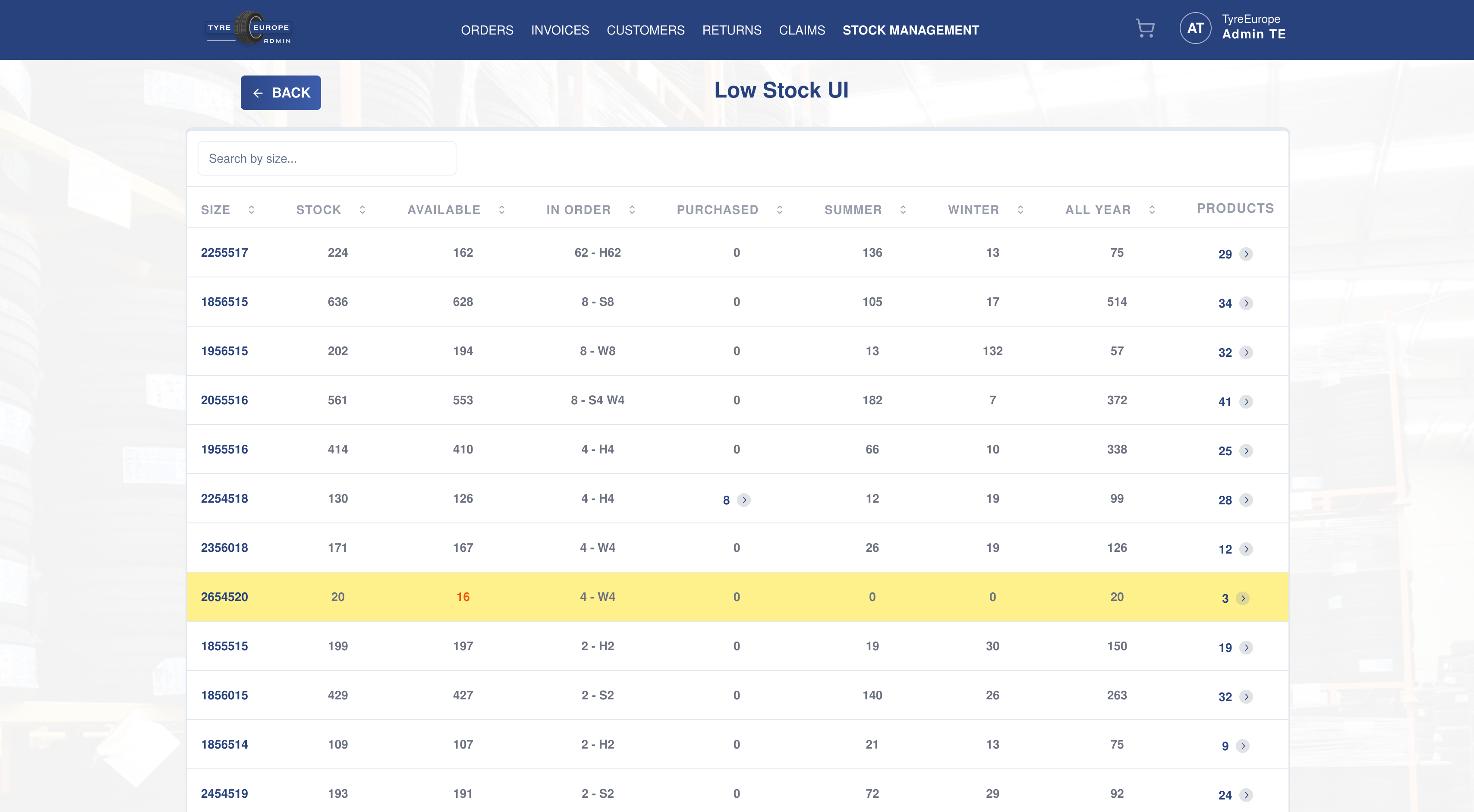Sort table by Purchased column

[779, 210]
